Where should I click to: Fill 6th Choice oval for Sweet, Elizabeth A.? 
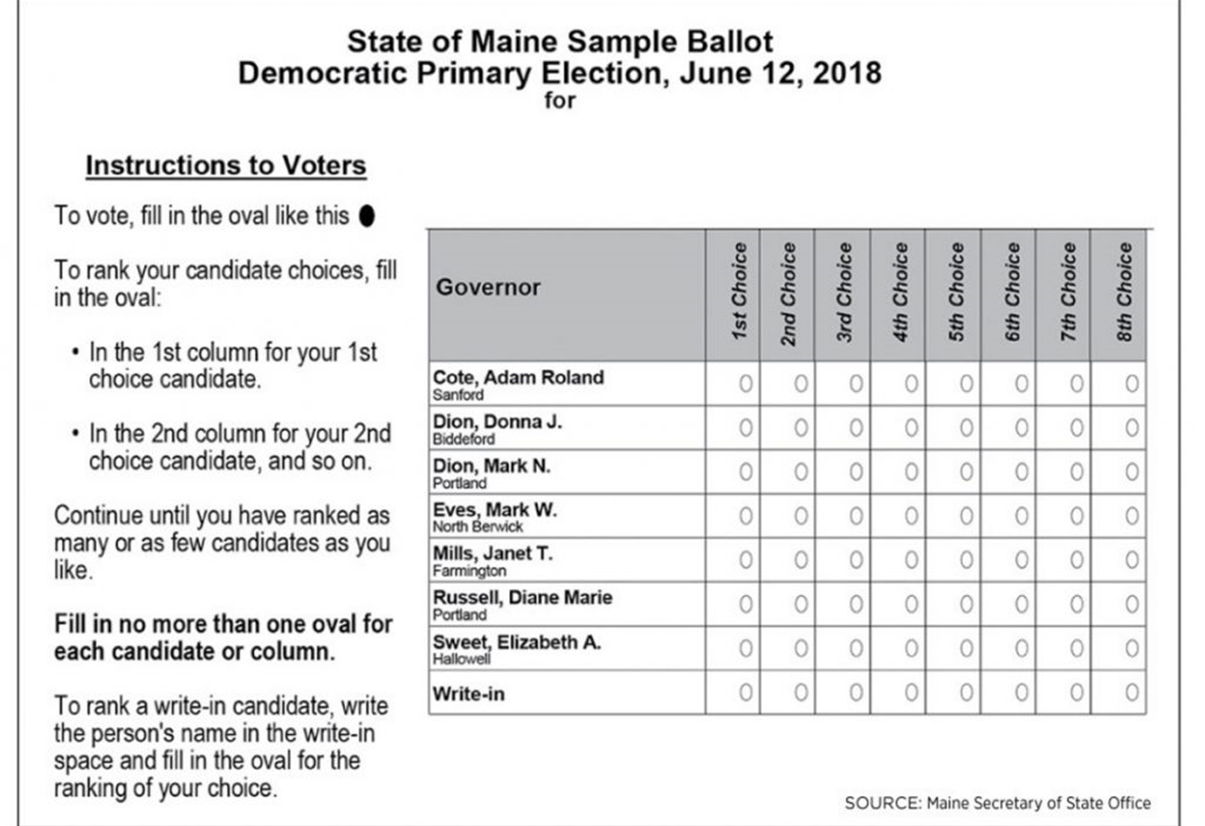[1021, 647]
